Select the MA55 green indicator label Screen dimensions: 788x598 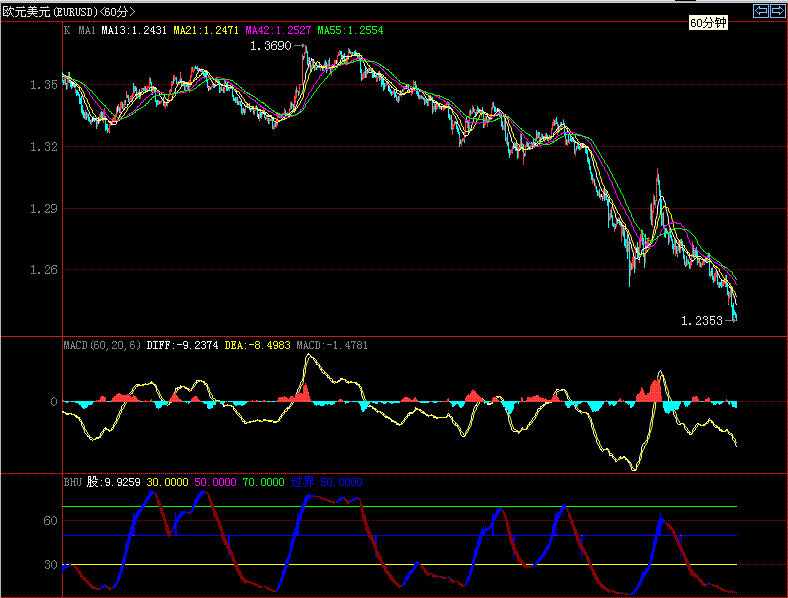pyautogui.click(x=350, y=31)
